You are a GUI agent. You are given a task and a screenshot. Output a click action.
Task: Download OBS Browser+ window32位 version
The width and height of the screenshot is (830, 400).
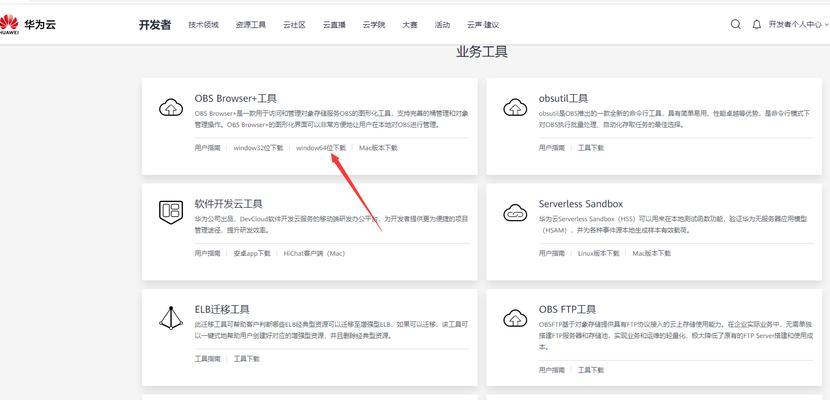(x=258, y=148)
